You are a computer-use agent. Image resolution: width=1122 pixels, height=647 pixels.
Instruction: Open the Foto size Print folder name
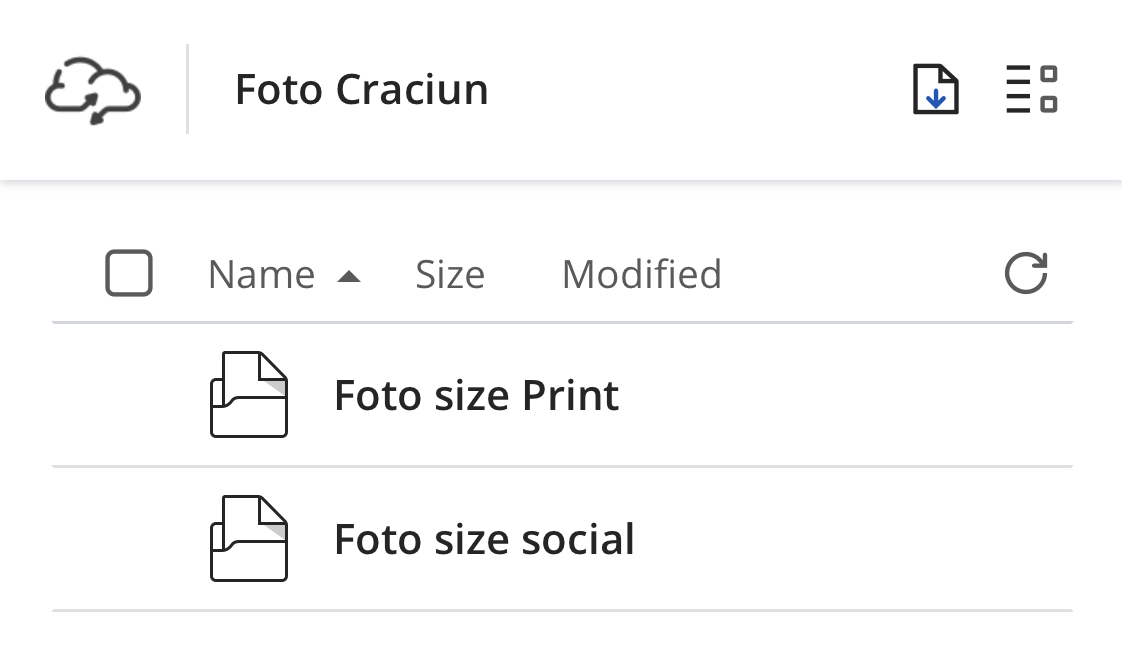click(476, 396)
